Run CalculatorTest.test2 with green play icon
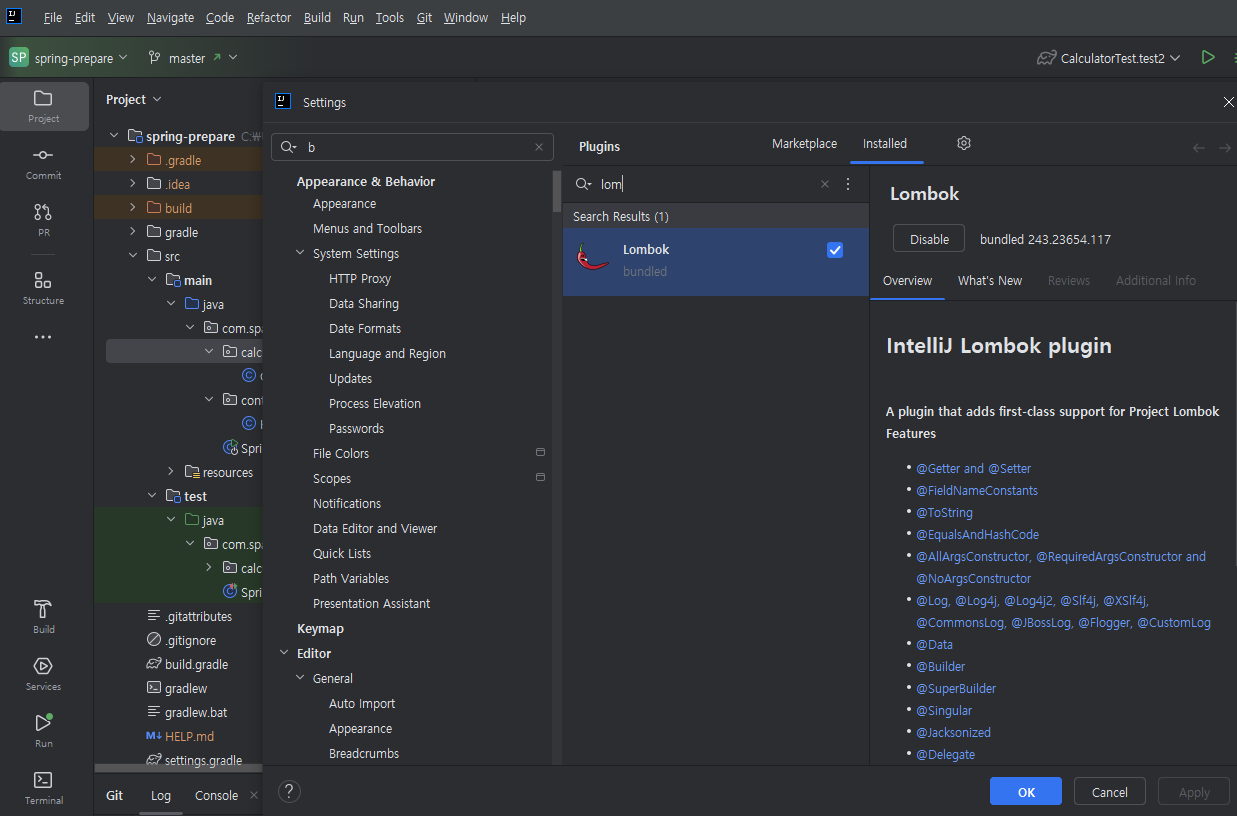Screen dimensions: 1237x816 [x=1208, y=58]
